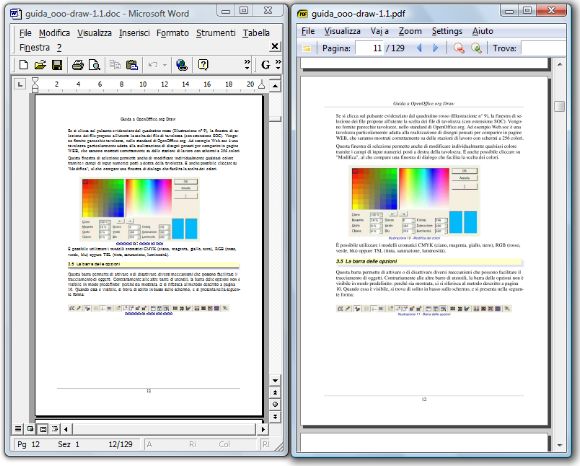
Task: Expand Formatting toolbar options chevron after G
Action: click(x=278, y=65)
